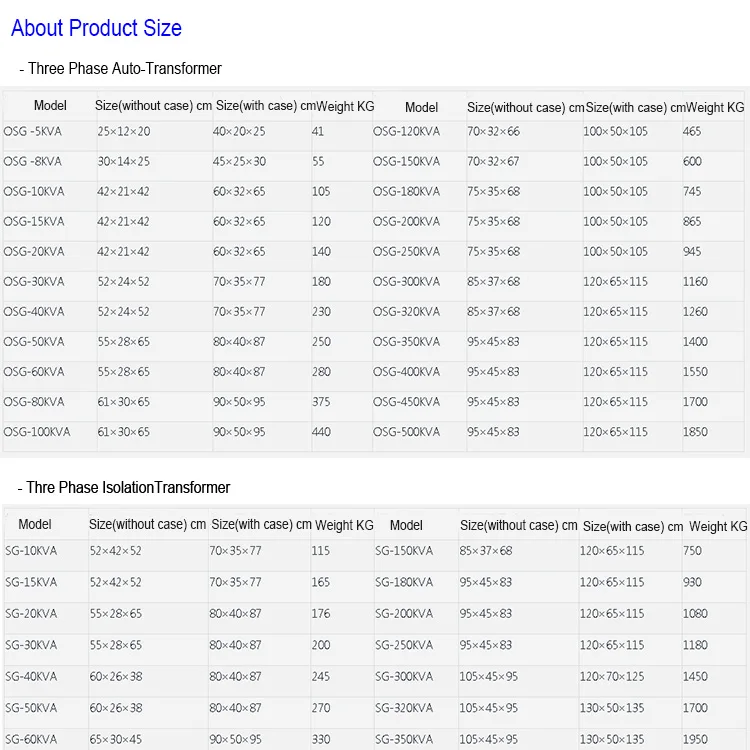The image size is (750, 750).
Task: Click the About Product Size heading
Action: [96, 28]
